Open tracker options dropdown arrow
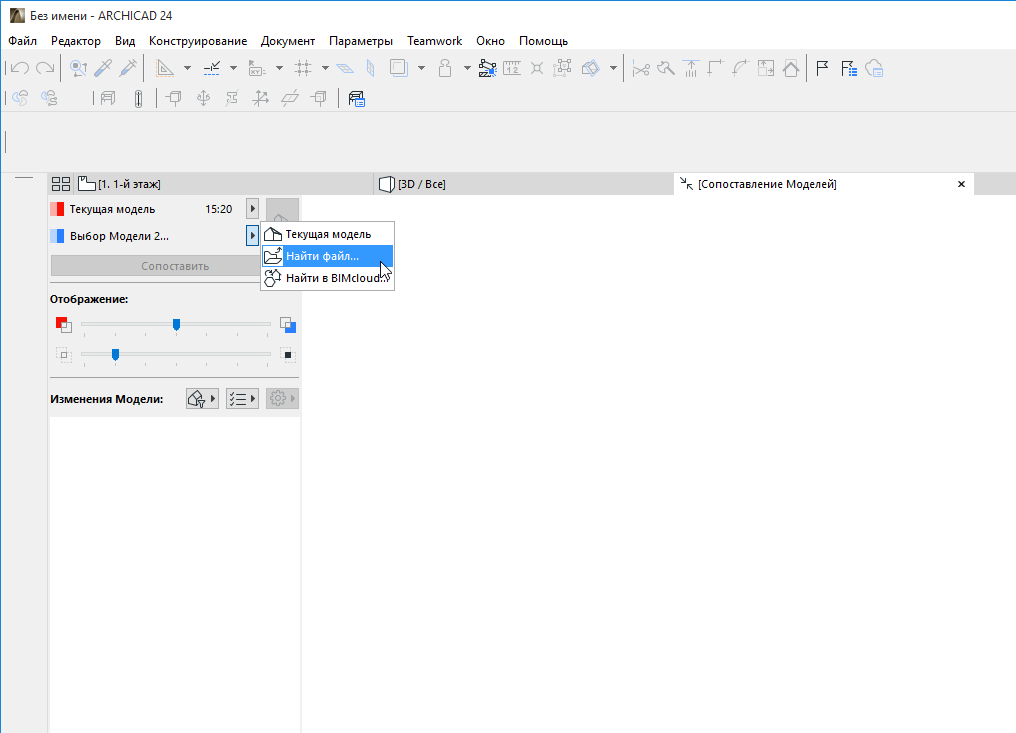The height and width of the screenshot is (733, 1016). (x=279, y=68)
